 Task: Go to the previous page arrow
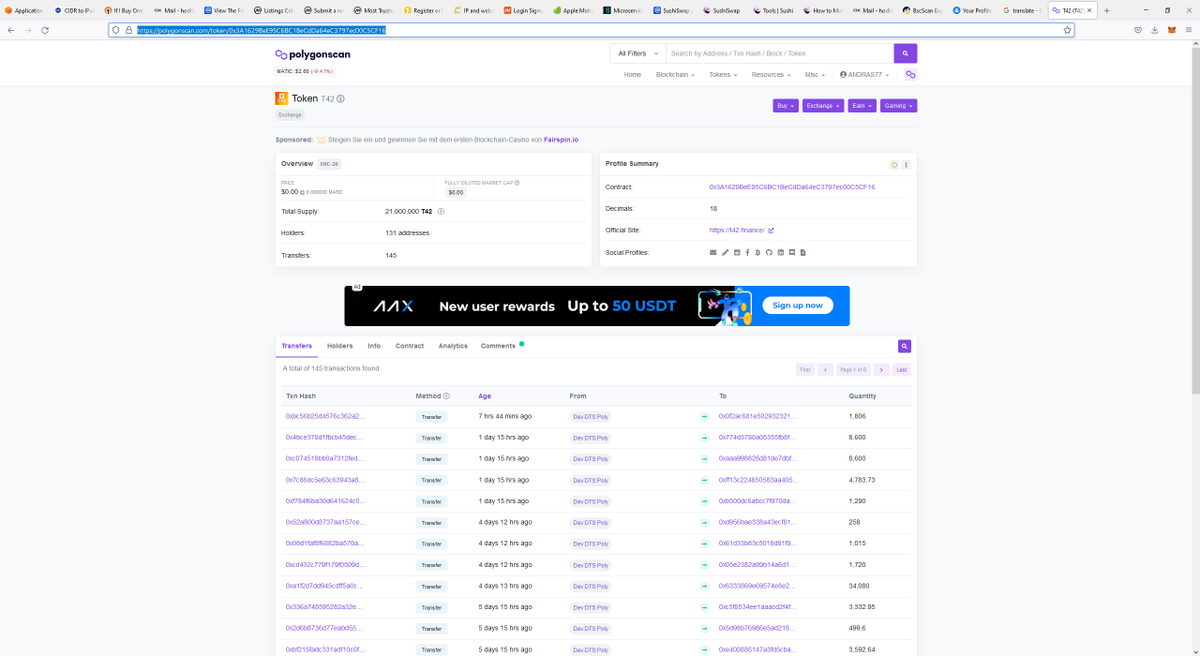825,369
